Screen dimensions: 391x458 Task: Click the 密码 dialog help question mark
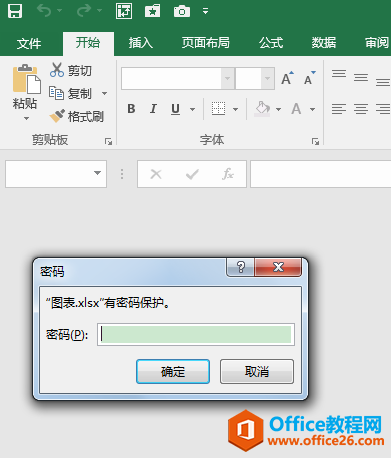[241, 267]
